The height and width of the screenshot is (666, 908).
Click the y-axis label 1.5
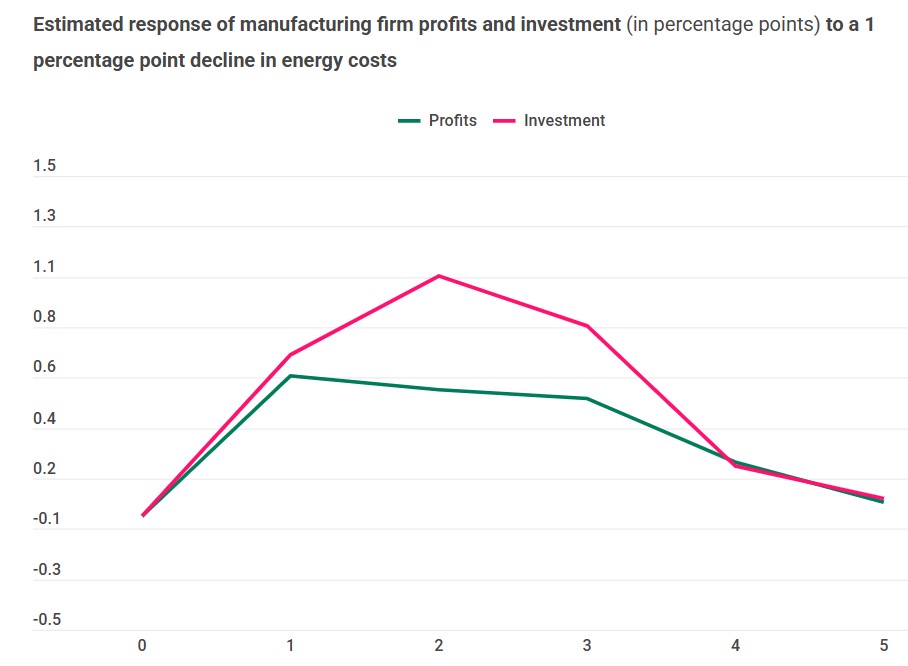45,166
